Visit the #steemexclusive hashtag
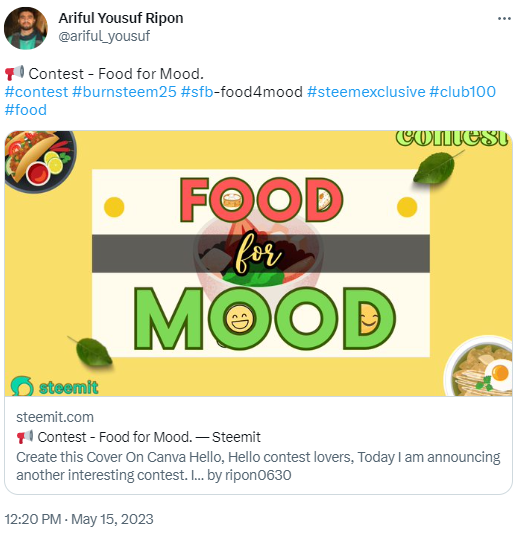This screenshot has width=527, height=538. (x=366, y=92)
